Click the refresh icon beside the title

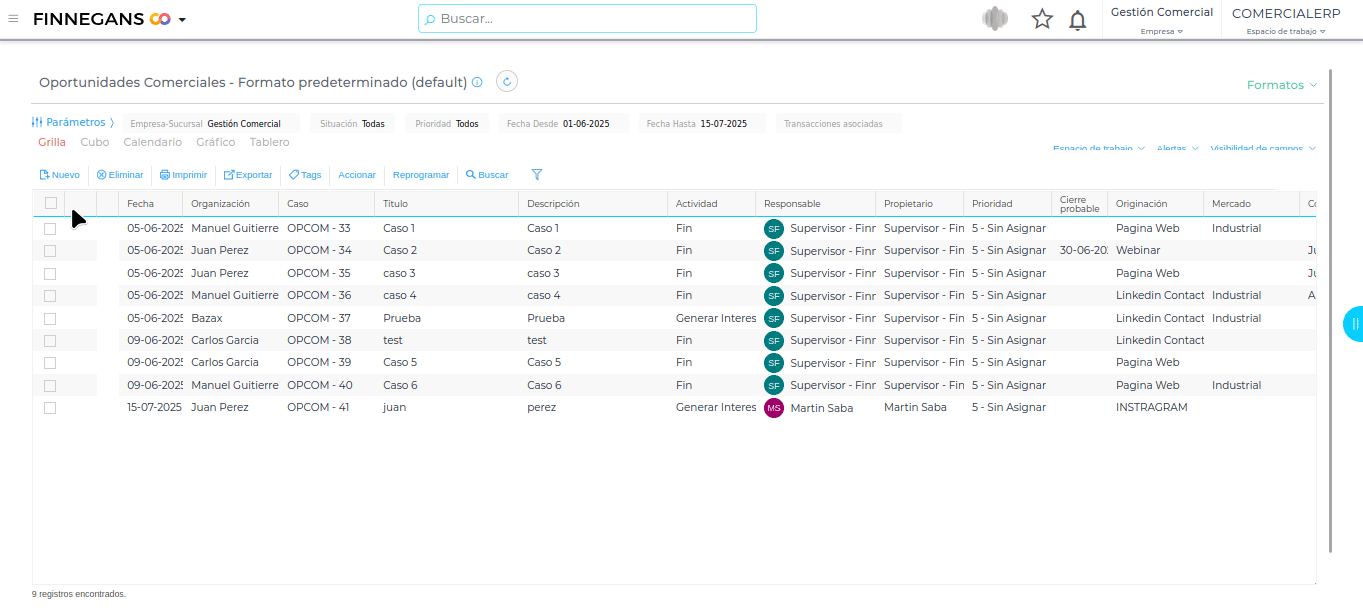tap(507, 82)
